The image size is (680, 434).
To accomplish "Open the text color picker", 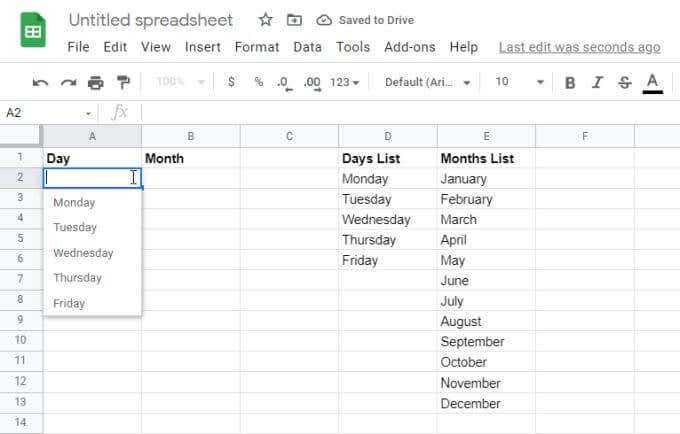I will [x=652, y=83].
